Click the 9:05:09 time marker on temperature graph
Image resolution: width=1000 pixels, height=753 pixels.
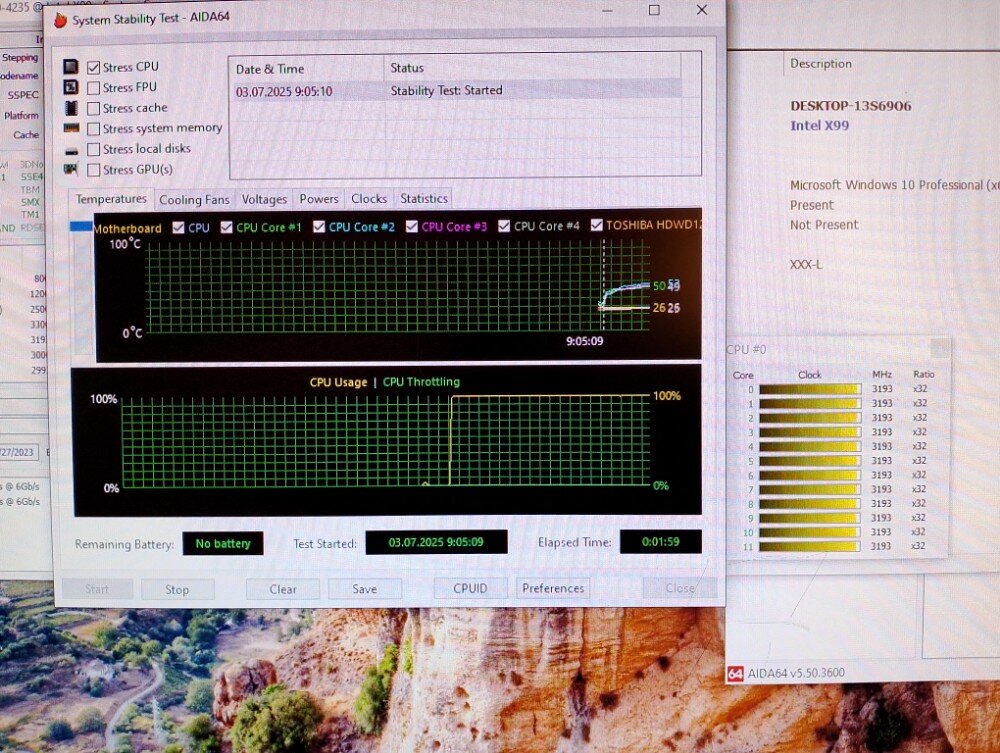(585, 341)
